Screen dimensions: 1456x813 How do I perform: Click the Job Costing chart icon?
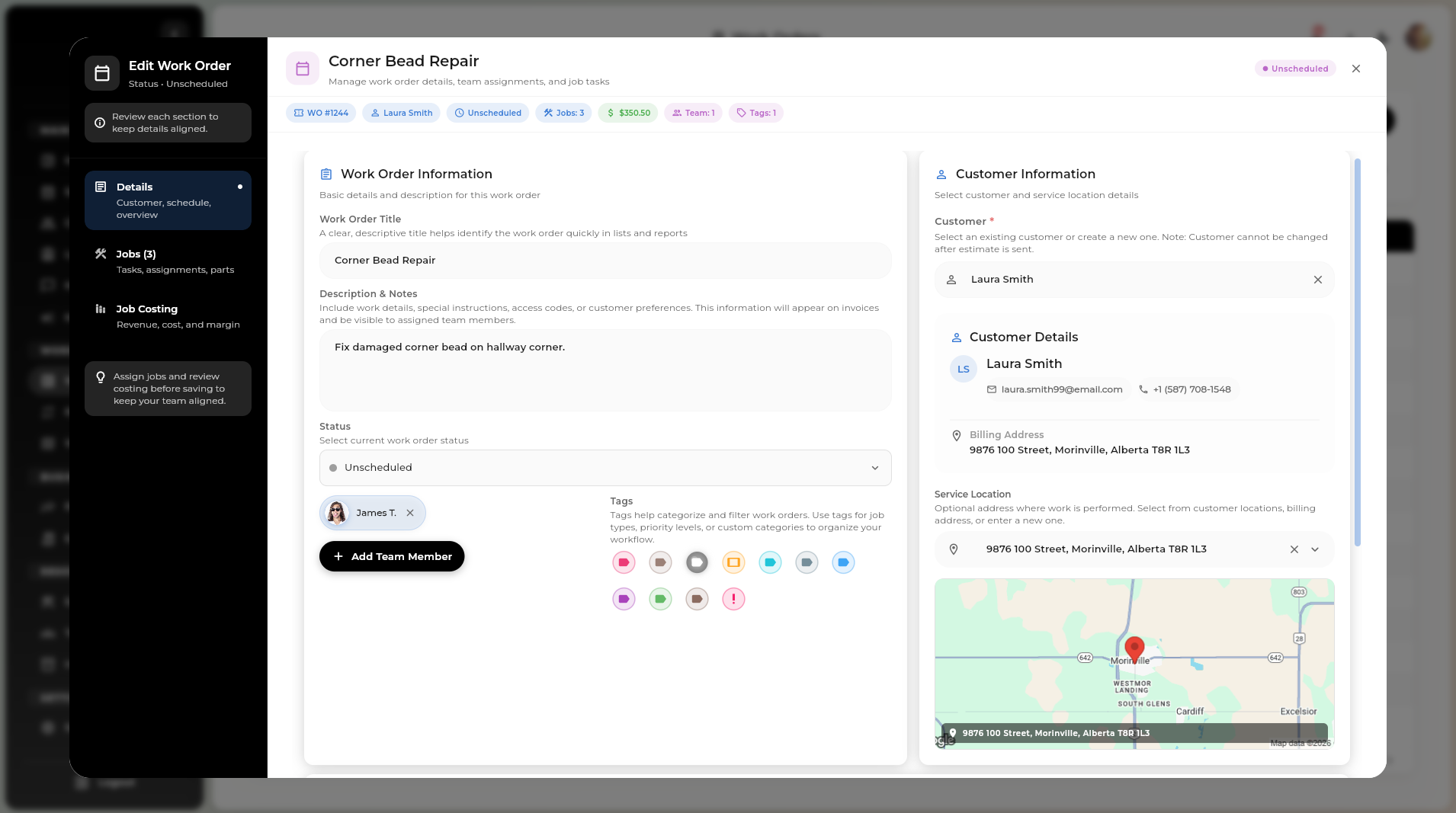coord(101,309)
